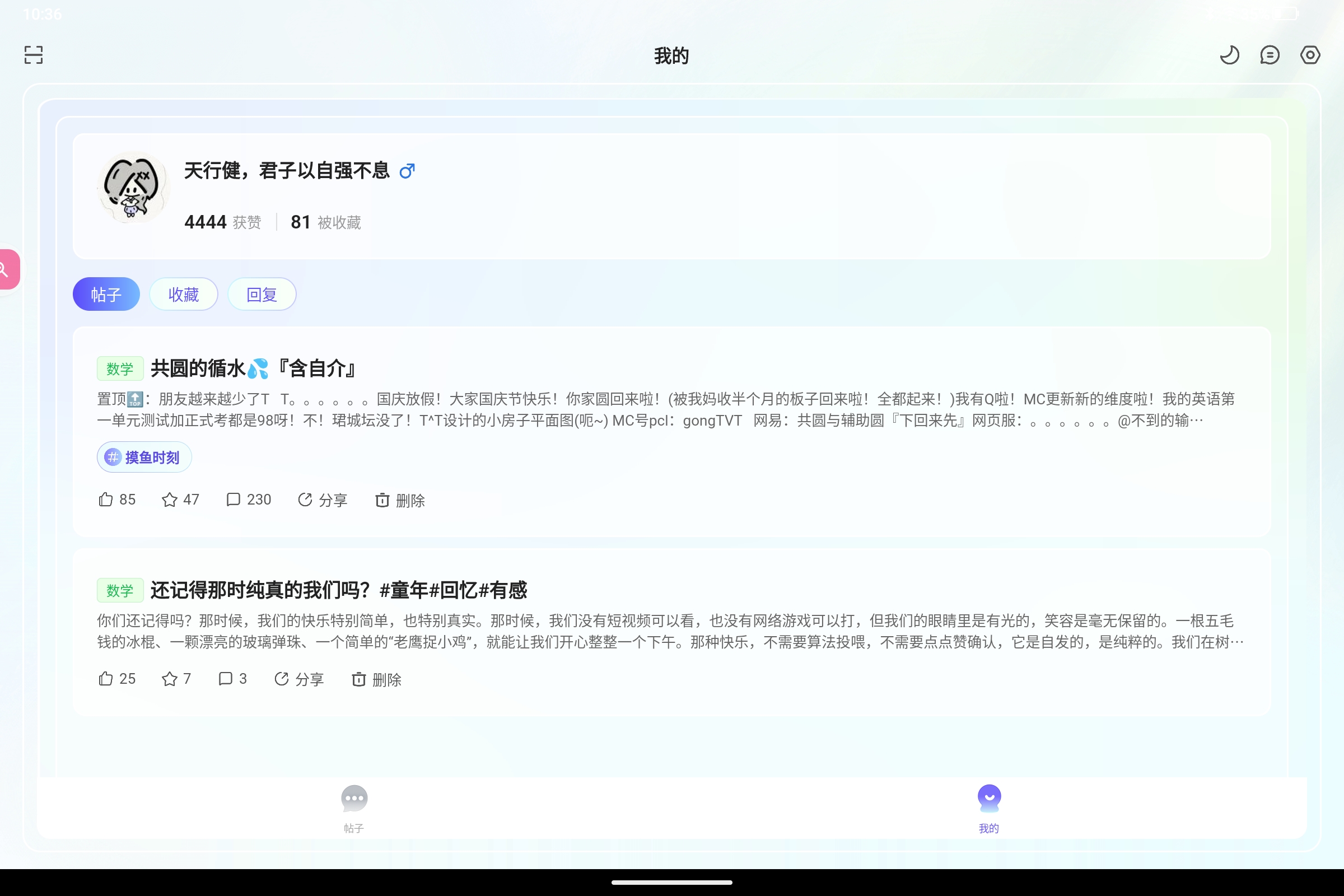1344x896 pixels.
Task: Switch to the 收藏 tab
Action: pyautogui.click(x=184, y=295)
